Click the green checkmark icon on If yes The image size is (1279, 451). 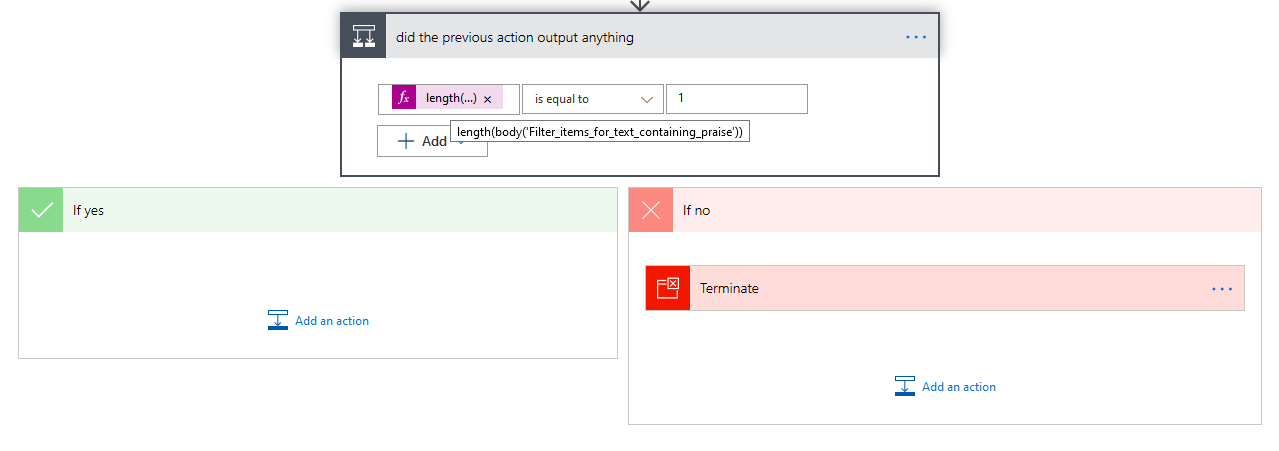coord(41,210)
